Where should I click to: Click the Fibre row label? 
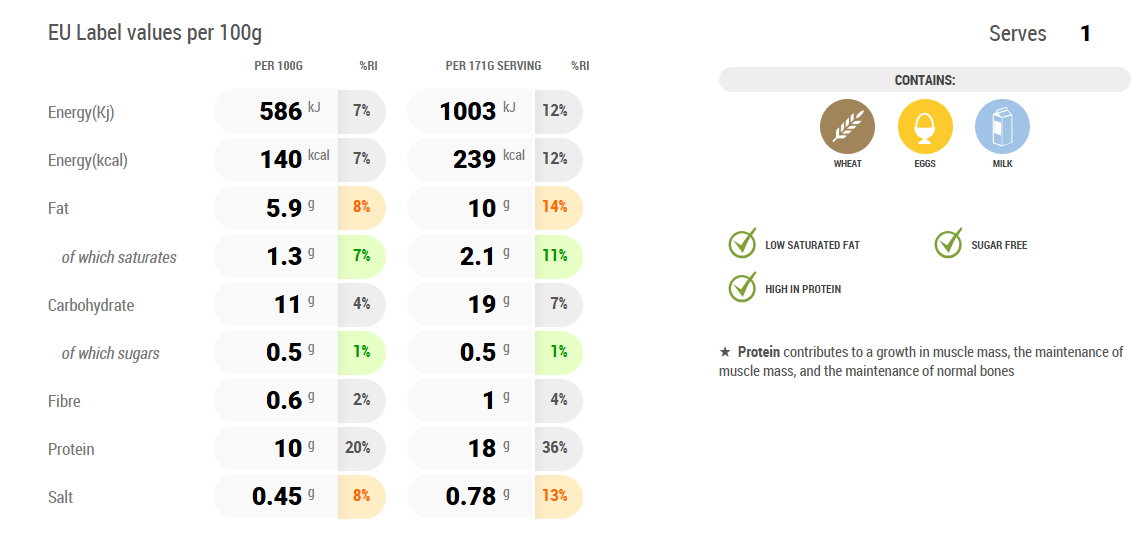[x=64, y=401]
